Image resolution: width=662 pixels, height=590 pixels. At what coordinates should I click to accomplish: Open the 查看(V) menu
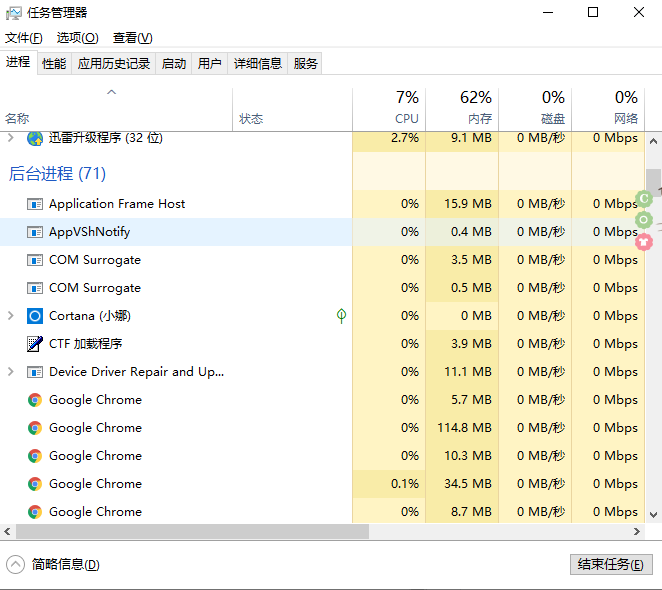coord(133,38)
